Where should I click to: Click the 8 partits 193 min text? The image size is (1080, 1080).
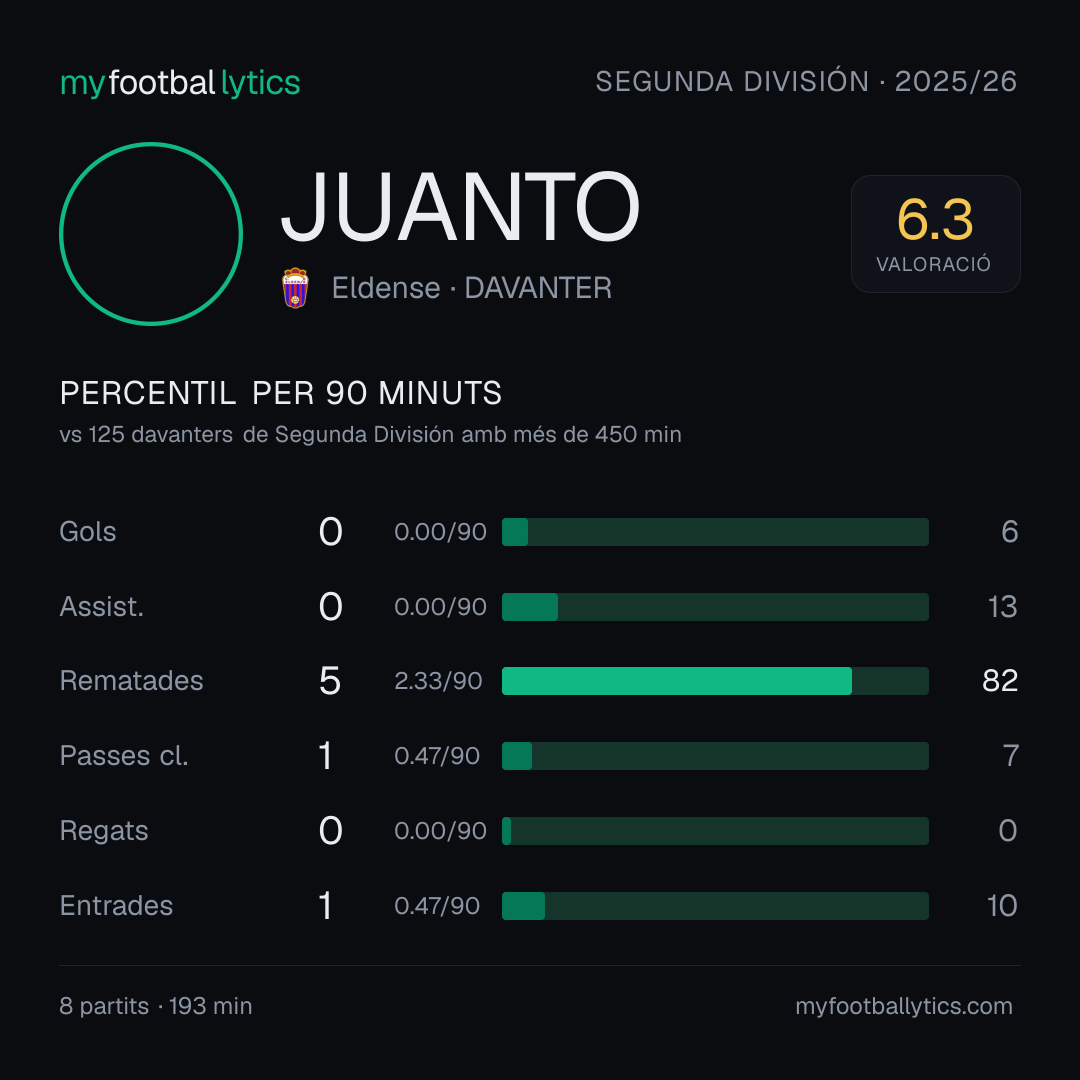(x=156, y=1006)
